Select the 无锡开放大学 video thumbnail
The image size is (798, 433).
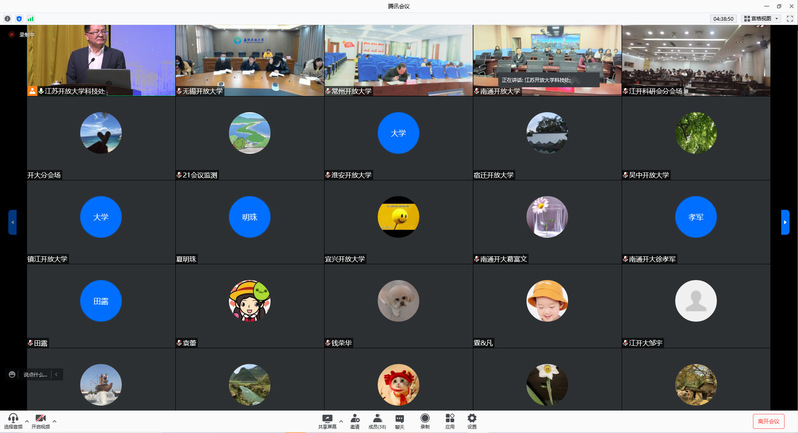(249, 59)
